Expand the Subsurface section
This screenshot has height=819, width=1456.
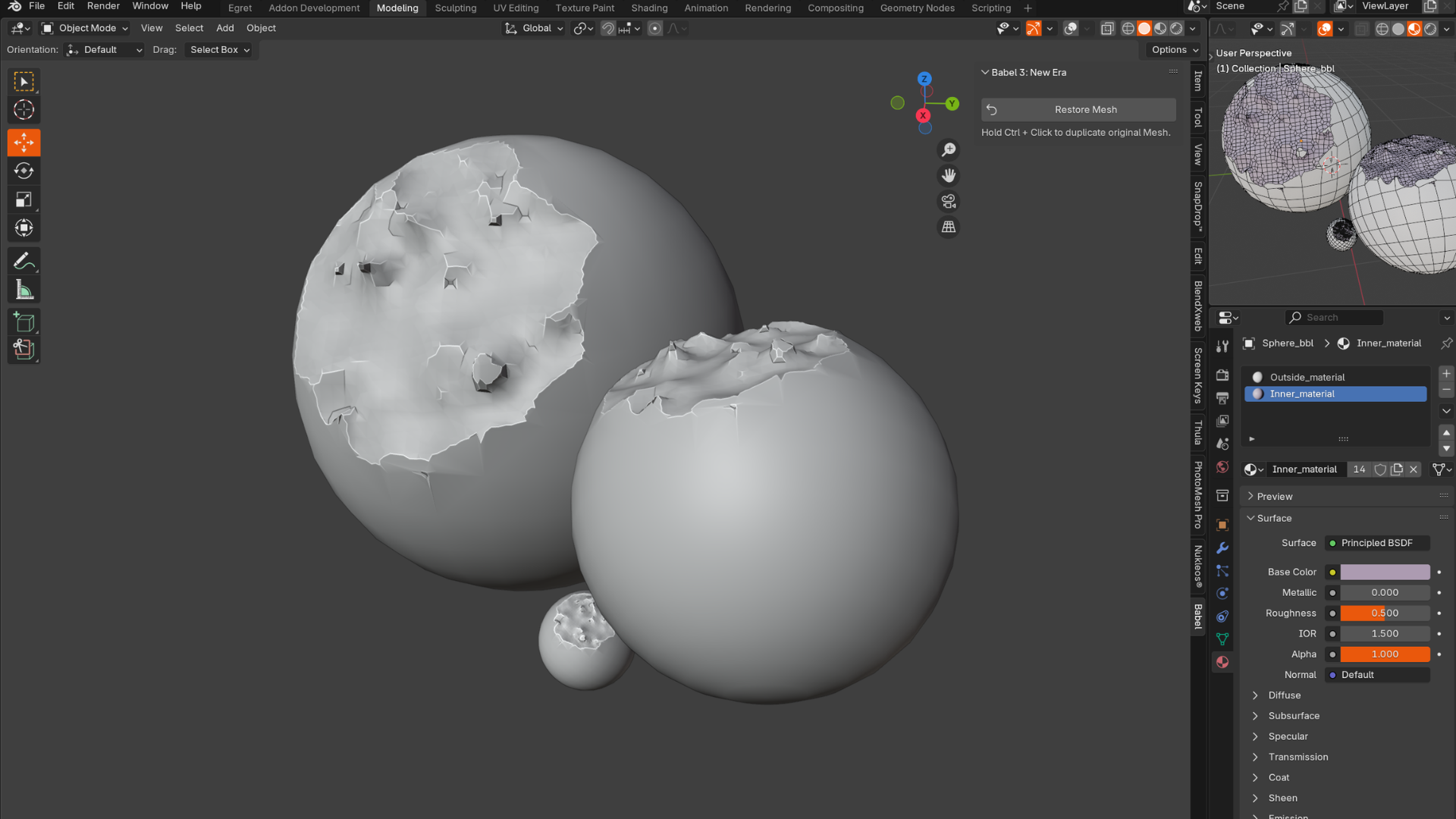1294,716
